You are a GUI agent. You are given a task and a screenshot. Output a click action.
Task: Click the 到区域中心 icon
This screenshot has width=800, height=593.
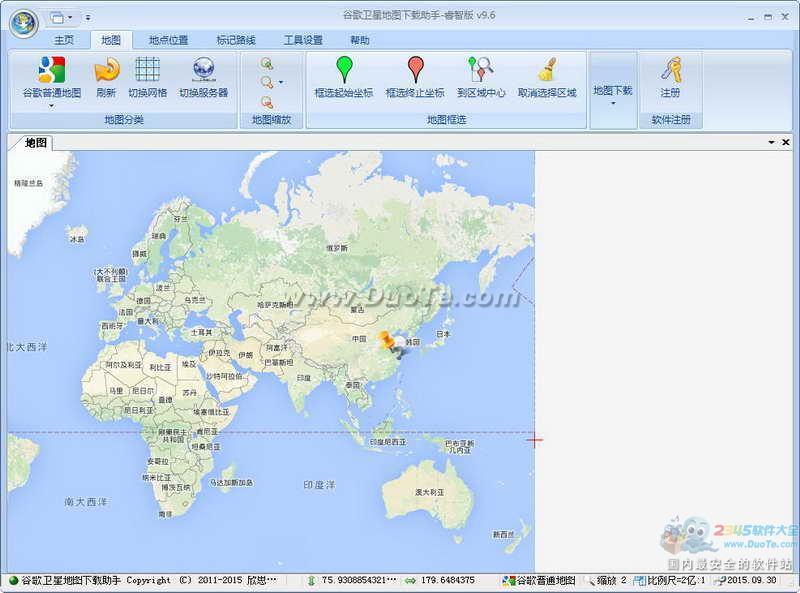coord(481,69)
